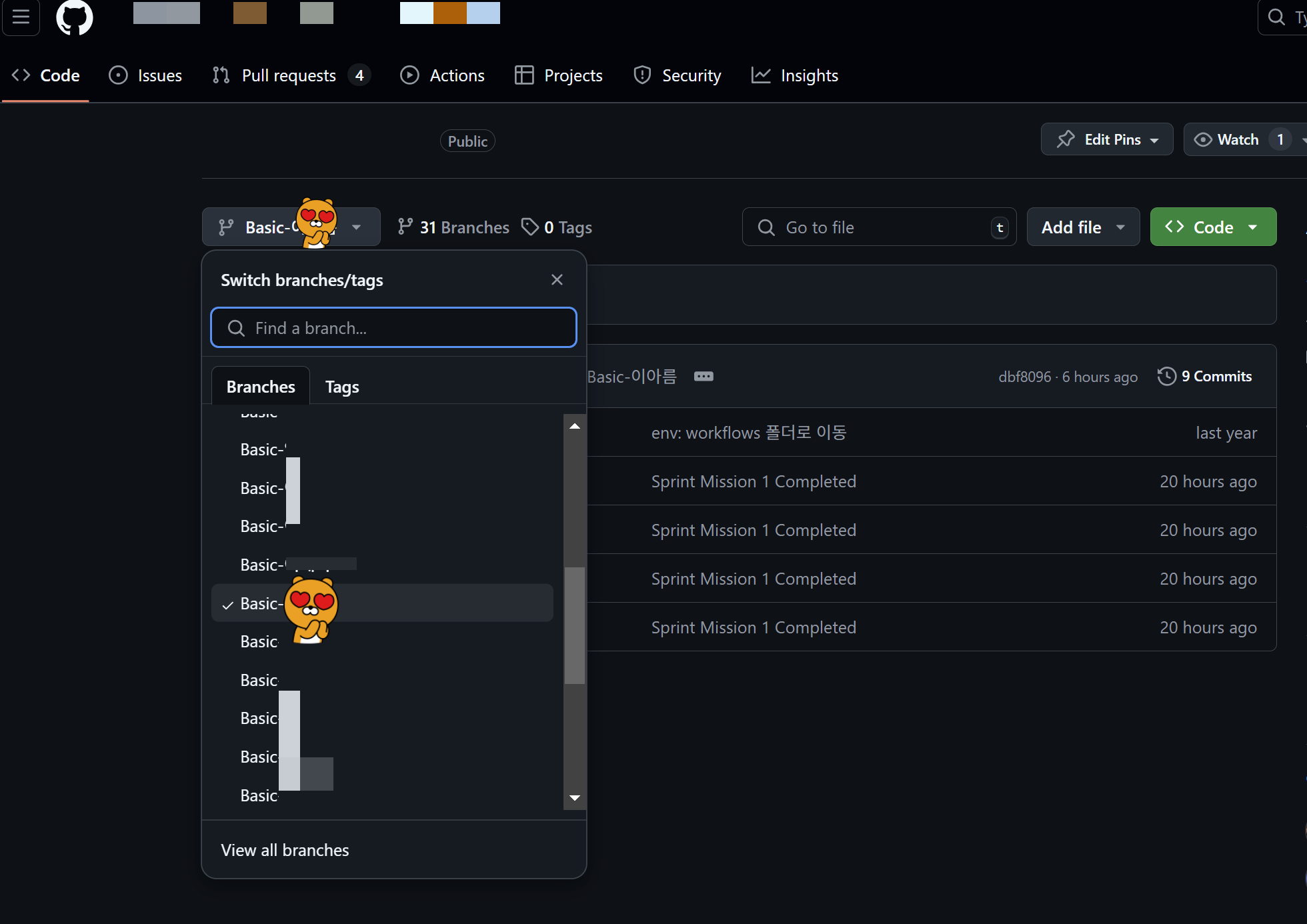Click the 'Switch branches/tags' heading
The height and width of the screenshot is (924, 1307).
[x=302, y=280]
